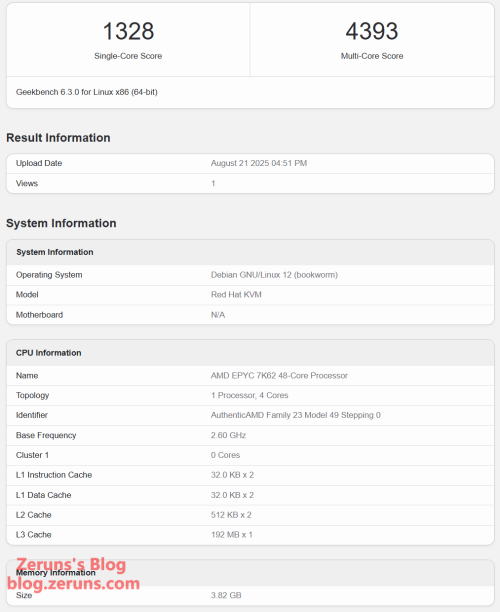Click the Motherboard N/A value
500x612 pixels.
click(x=218, y=315)
